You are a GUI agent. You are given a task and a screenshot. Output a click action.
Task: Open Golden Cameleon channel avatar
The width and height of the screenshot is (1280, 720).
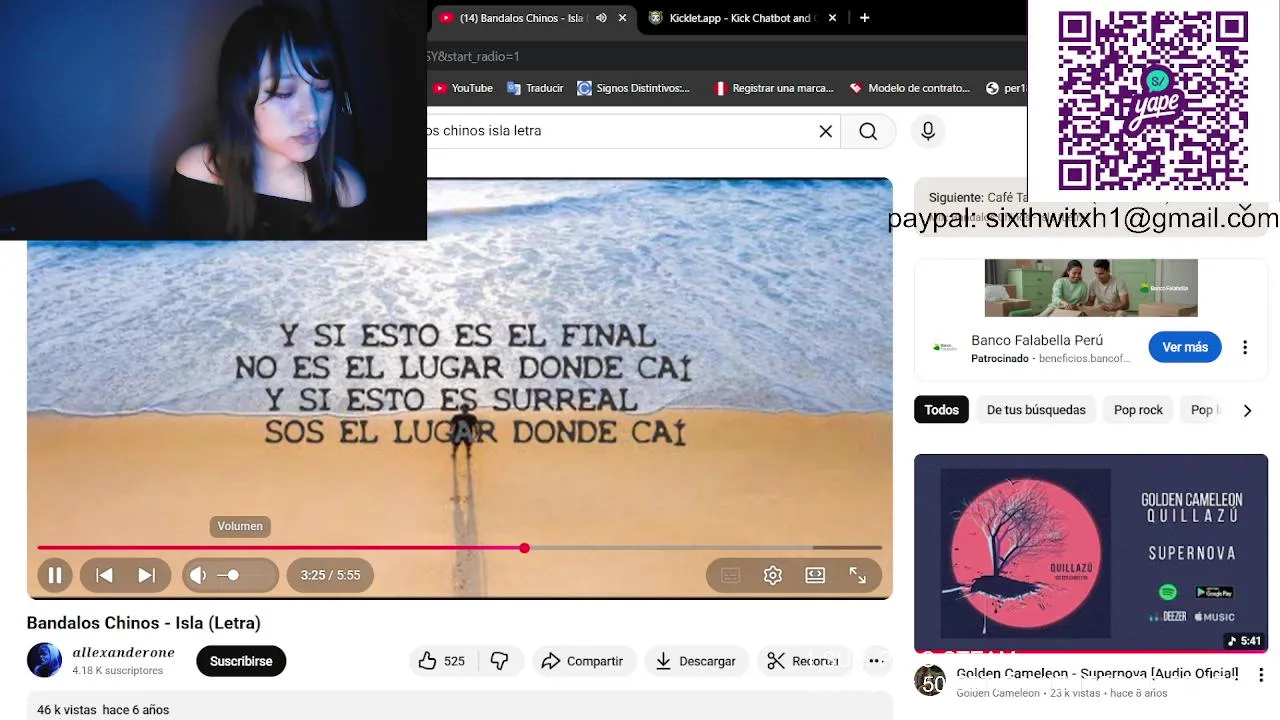[930, 681]
